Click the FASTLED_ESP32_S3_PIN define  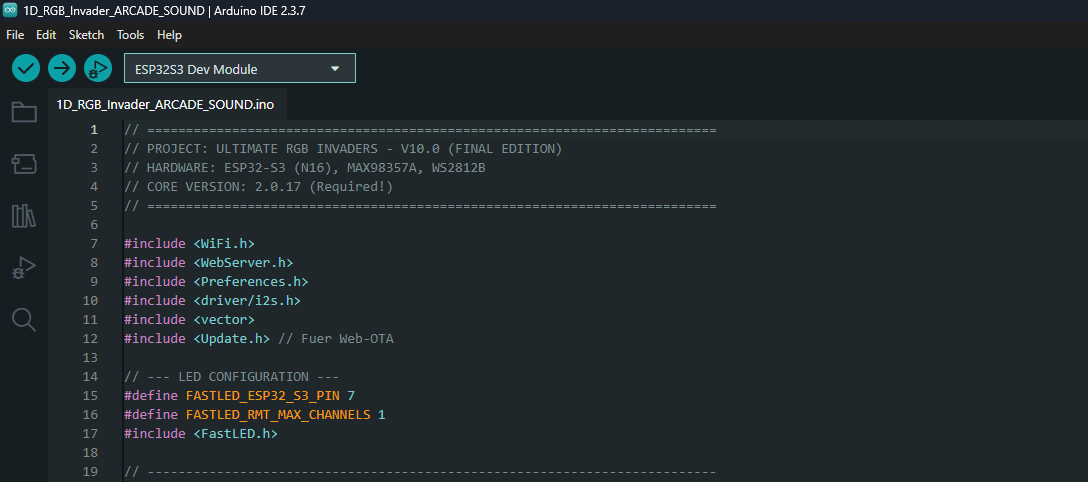(x=239, y=396)
